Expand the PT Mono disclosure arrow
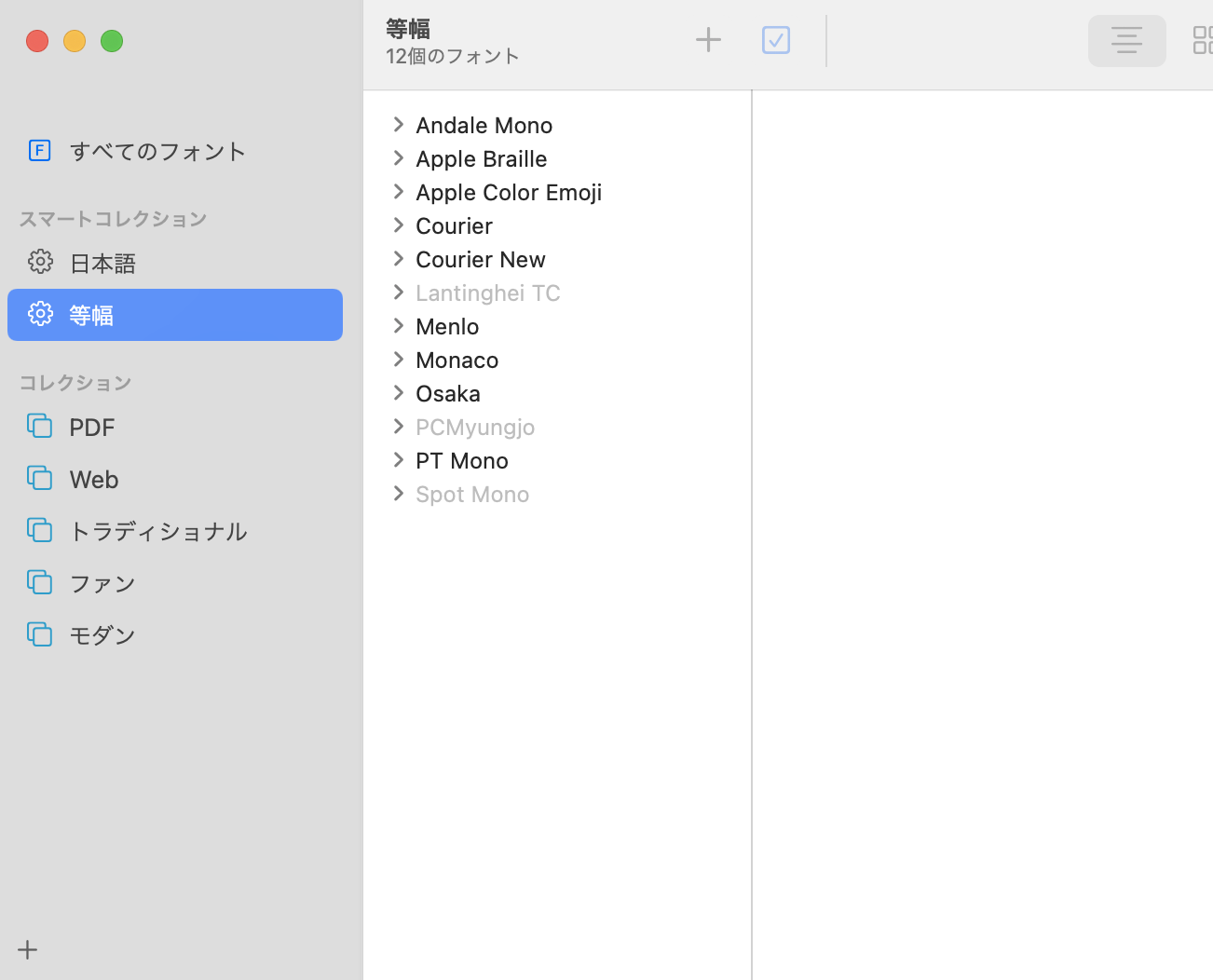This screenshot has height=980, width=1213. (399, 460)
